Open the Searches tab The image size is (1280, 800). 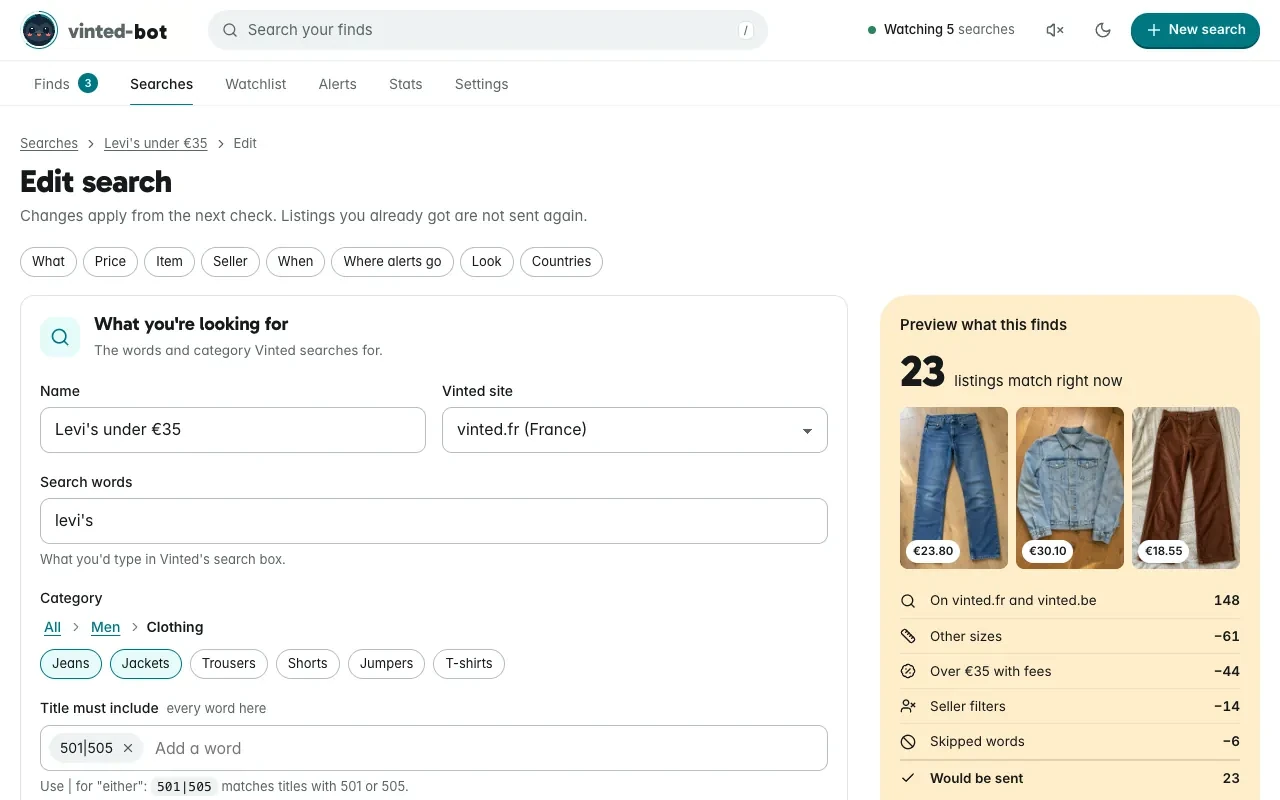(161, 84)
